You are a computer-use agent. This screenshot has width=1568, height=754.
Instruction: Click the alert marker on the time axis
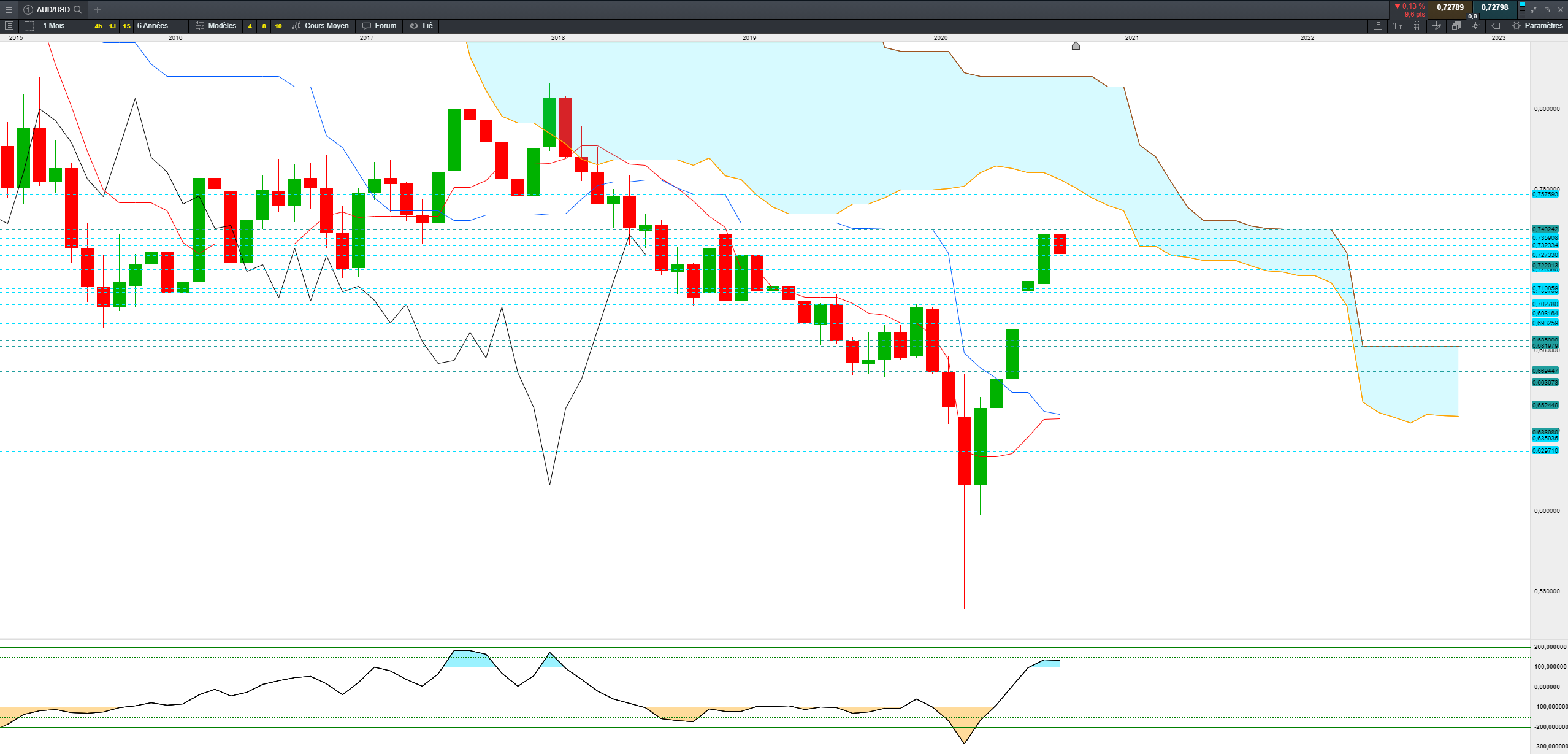click(x=1076, y=46)
